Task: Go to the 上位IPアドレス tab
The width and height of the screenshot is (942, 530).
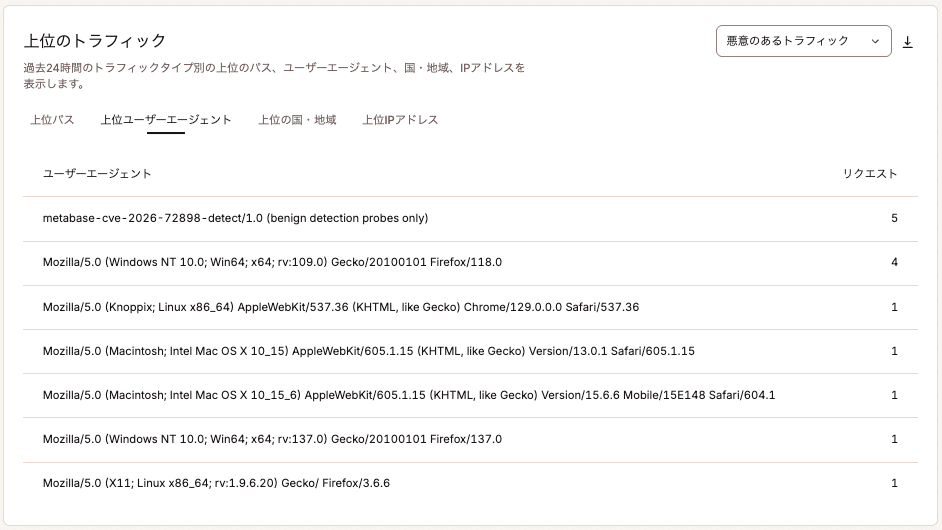Action: 400,120
